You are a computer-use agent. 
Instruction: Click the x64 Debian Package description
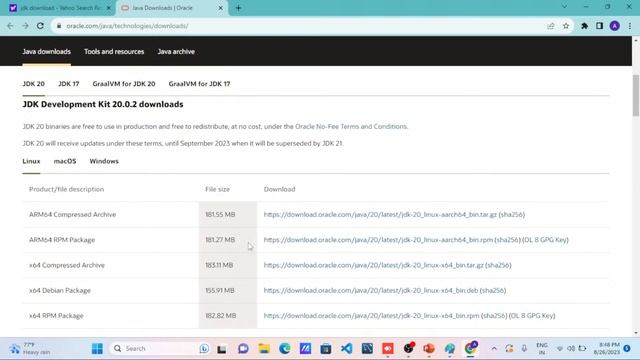[60, 290]
